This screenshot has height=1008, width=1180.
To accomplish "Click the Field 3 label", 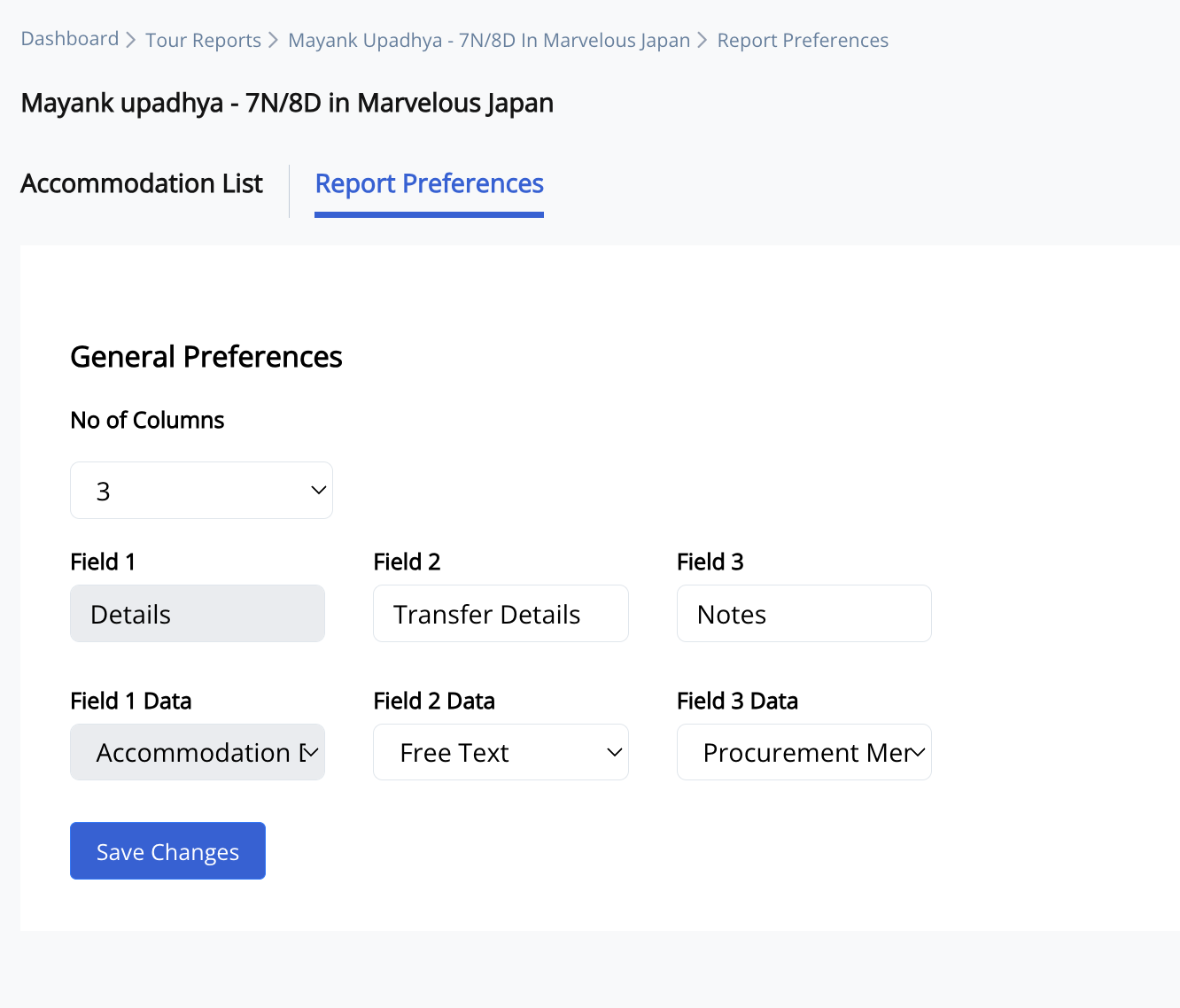I will (x=710, y=562).
